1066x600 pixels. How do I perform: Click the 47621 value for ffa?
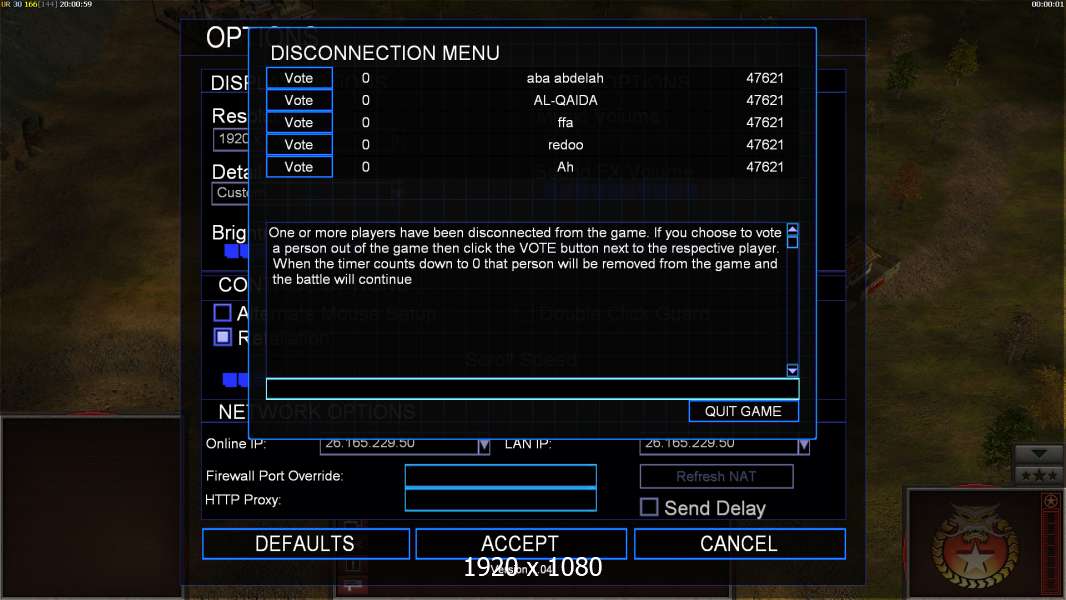765,122
